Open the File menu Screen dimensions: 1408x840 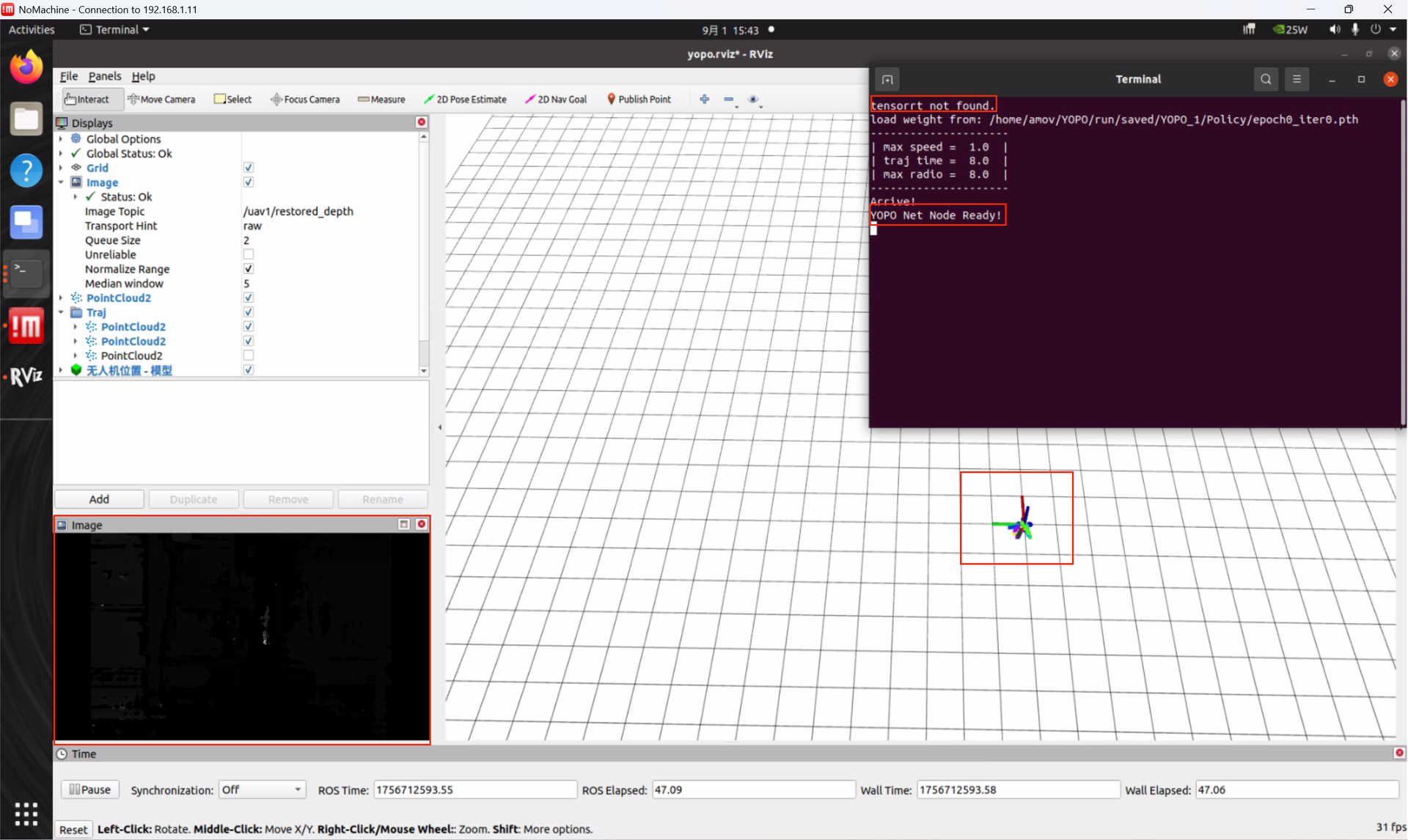[x=68, y=75]
